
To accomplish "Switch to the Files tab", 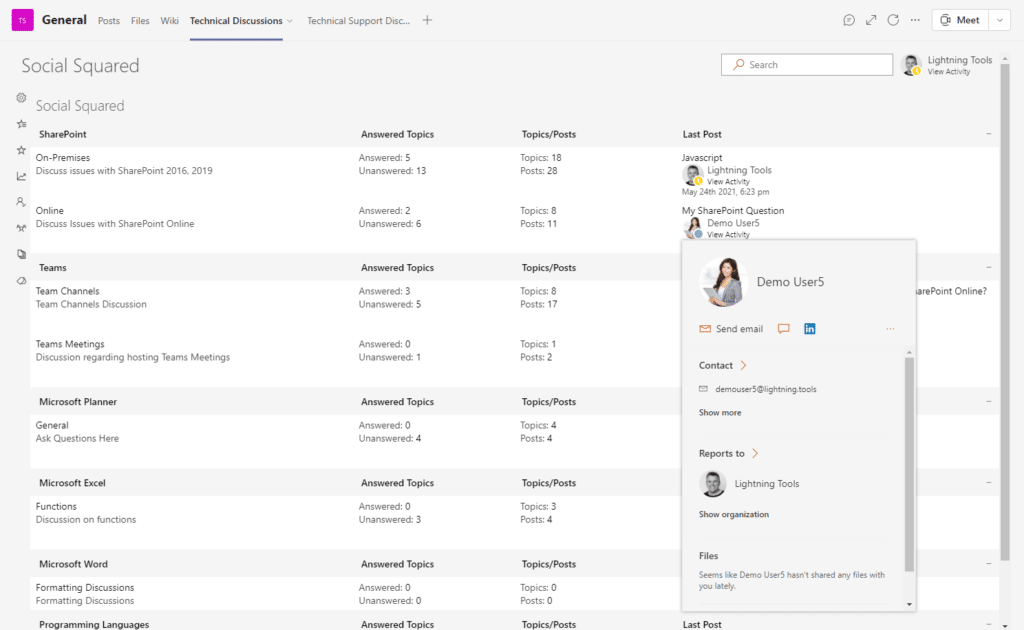I will (x=140, y=21).
